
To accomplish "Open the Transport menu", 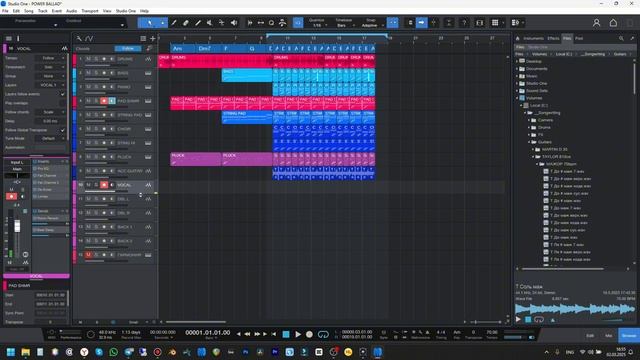I will [90, 11].
